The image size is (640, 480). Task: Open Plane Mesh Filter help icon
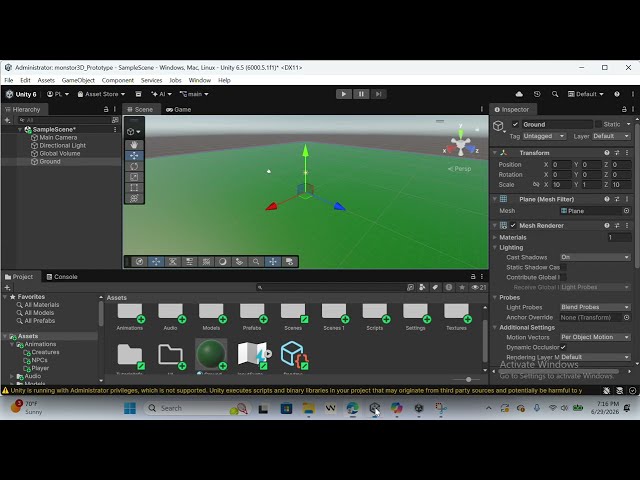coord(607,199)
